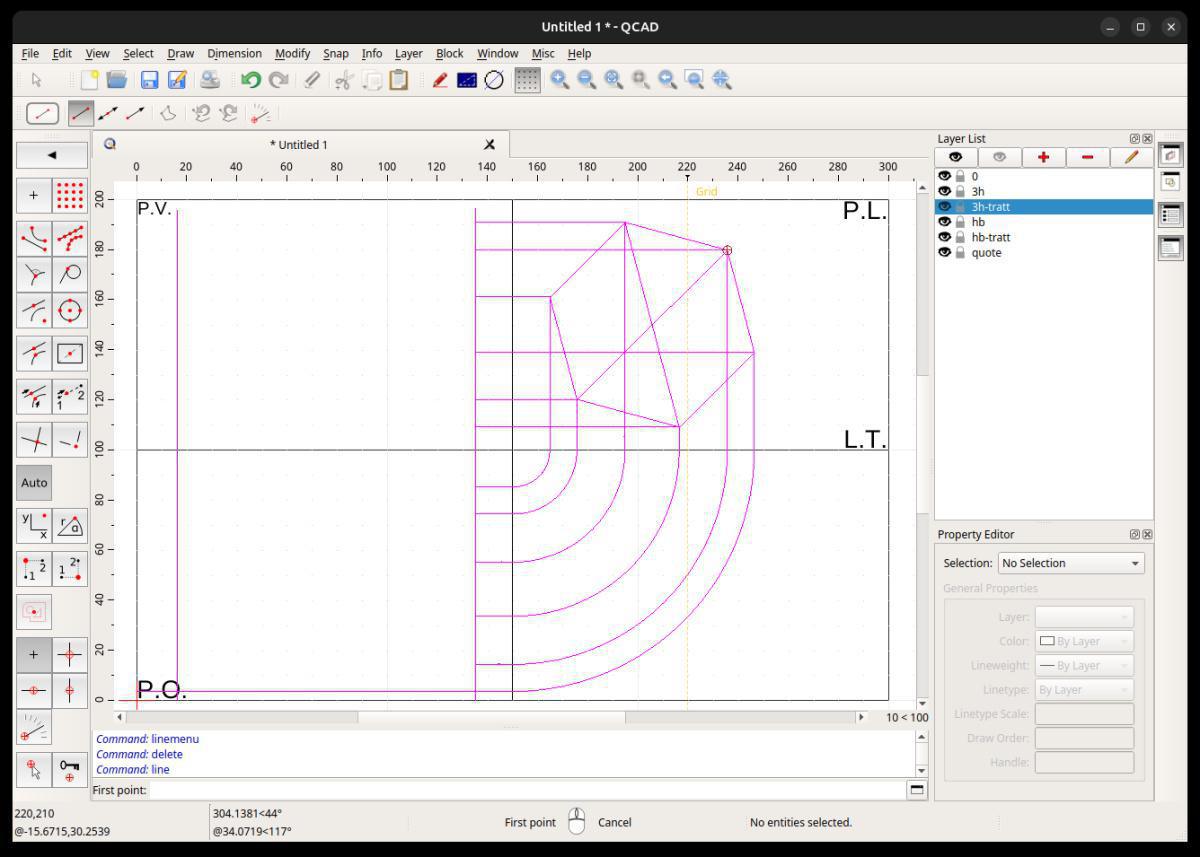The height and width of the screenshot is (857, 1200).
Task: Expand the Lineweight By Layer combo box
Action: (1084, 665)
